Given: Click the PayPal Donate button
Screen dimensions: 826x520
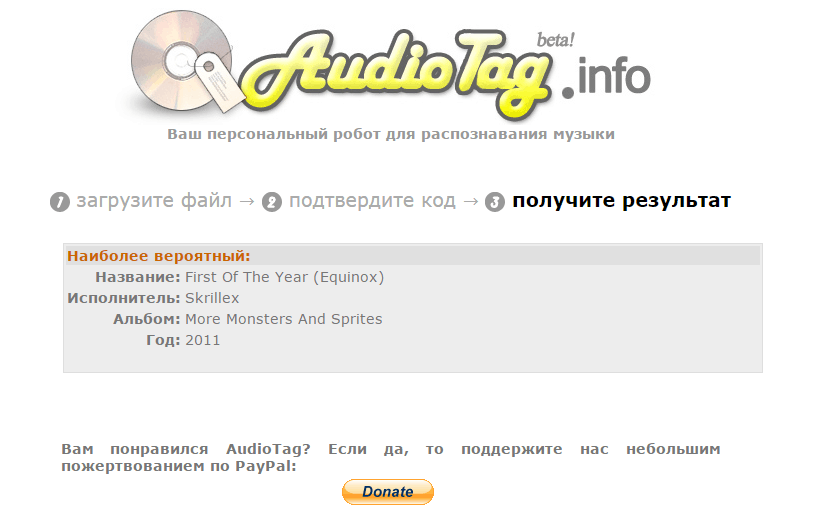Looking at the screenshot, I should 388,492.
